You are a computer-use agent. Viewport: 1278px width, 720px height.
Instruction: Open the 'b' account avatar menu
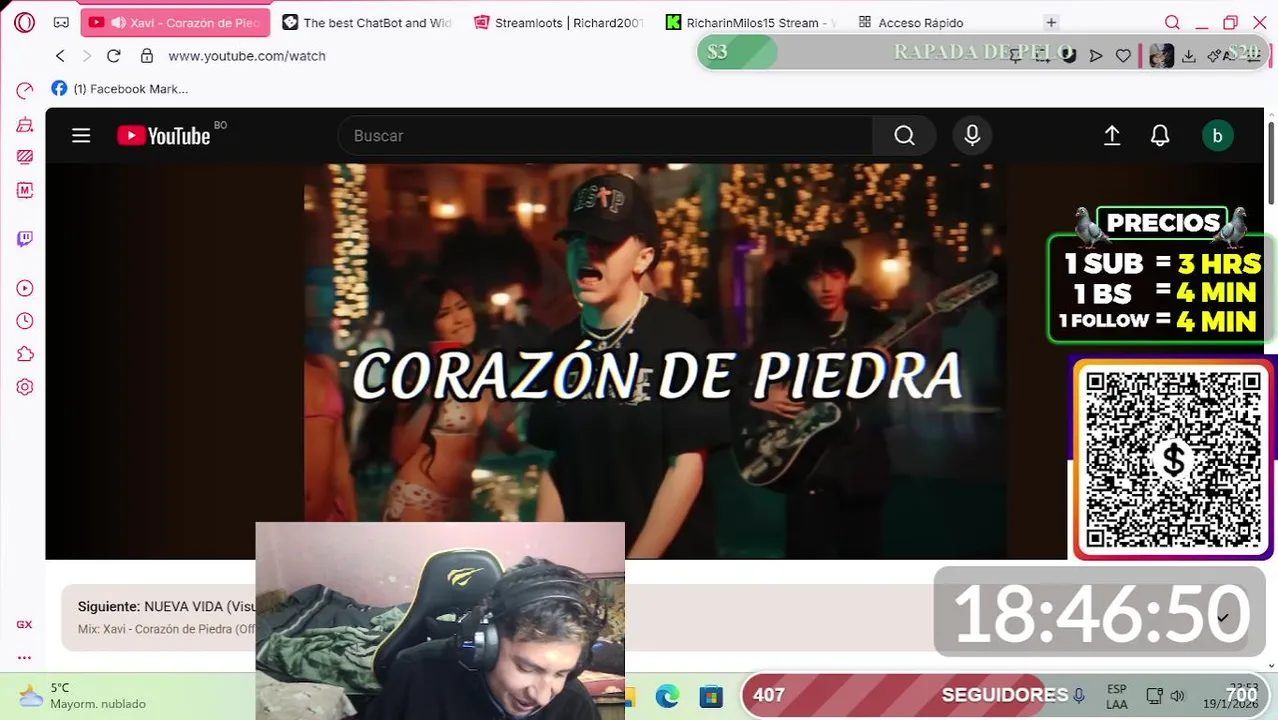click(1217, 136)
